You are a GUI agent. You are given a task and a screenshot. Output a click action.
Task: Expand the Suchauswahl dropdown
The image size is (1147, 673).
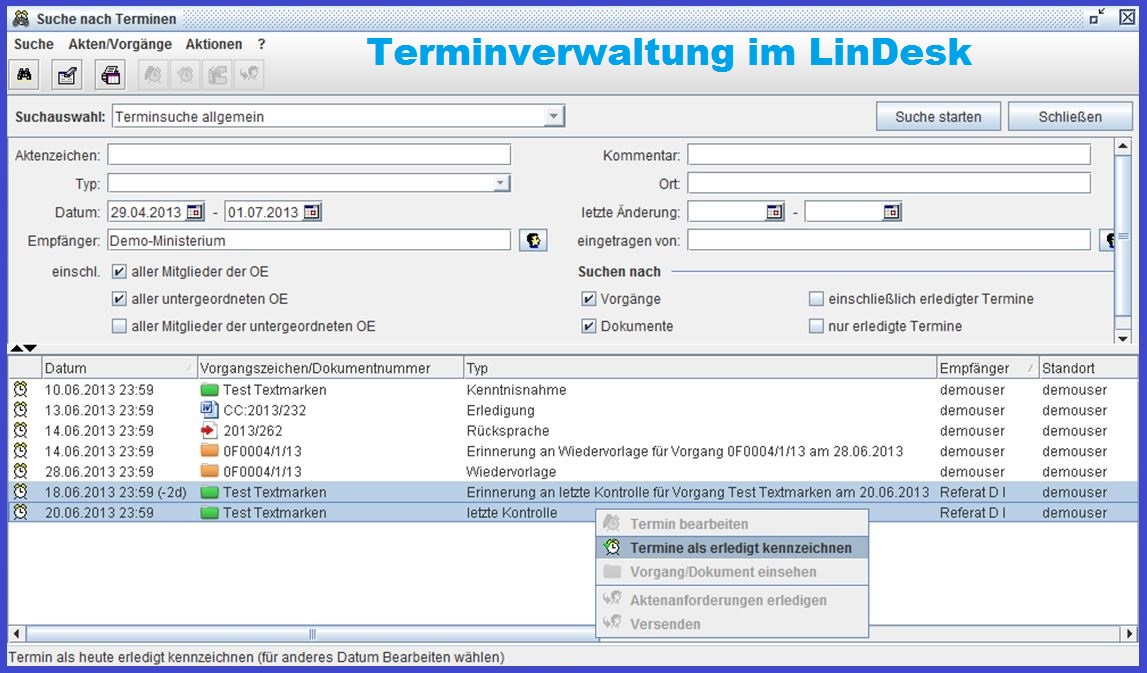tap(554, 117)
